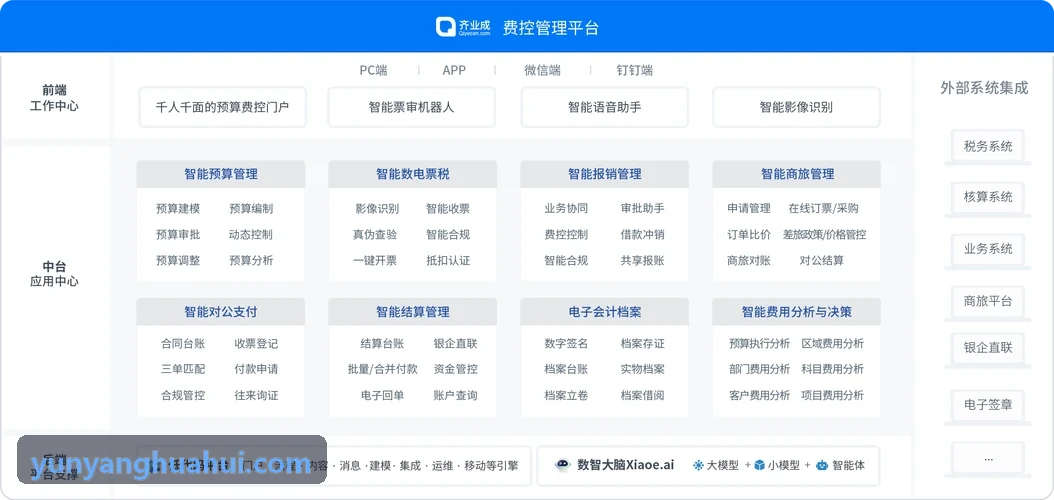Click the 业务系统 integration box
This screenshot has height=500, width=1054.
(x=987, y=249)
